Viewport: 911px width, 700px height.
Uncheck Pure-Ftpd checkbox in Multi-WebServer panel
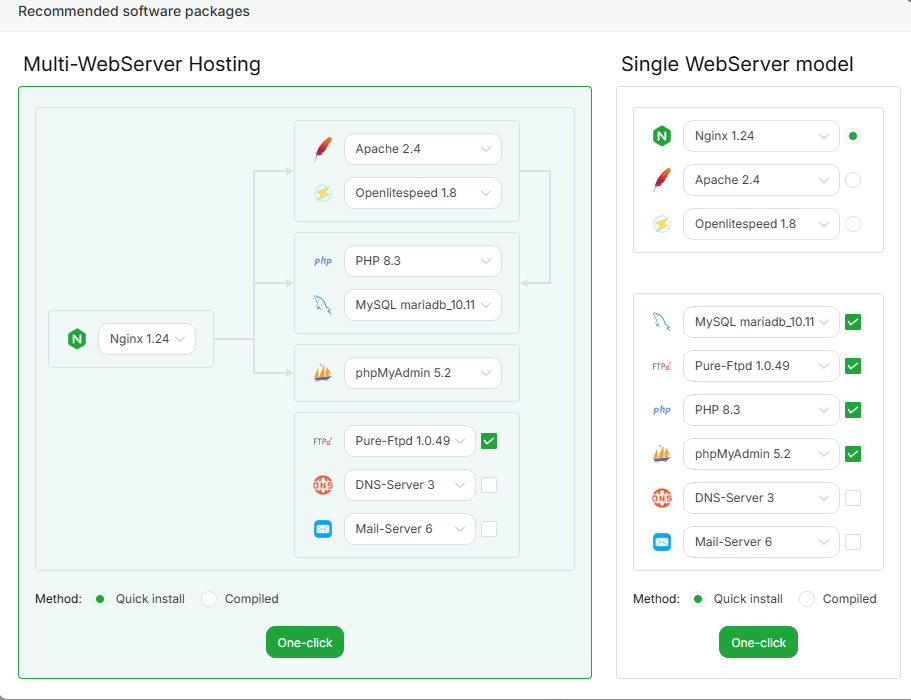pyautogui.click(x=489, y=441)
